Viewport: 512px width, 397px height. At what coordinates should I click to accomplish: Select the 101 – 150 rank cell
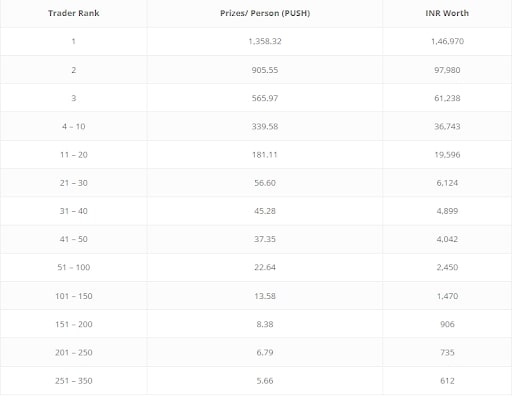point(74,296)
